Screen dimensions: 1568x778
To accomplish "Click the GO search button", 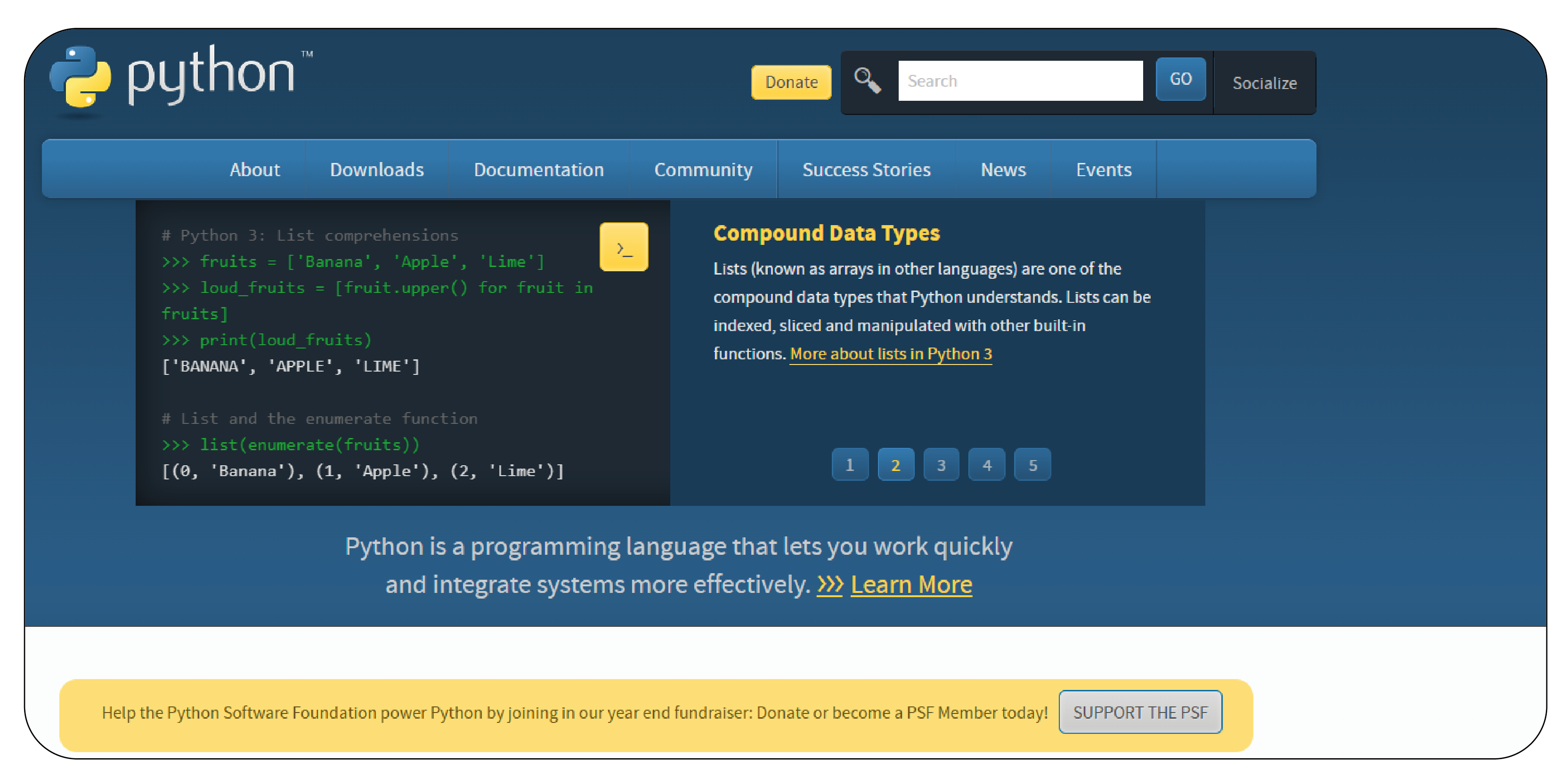I will point(1180,82).
